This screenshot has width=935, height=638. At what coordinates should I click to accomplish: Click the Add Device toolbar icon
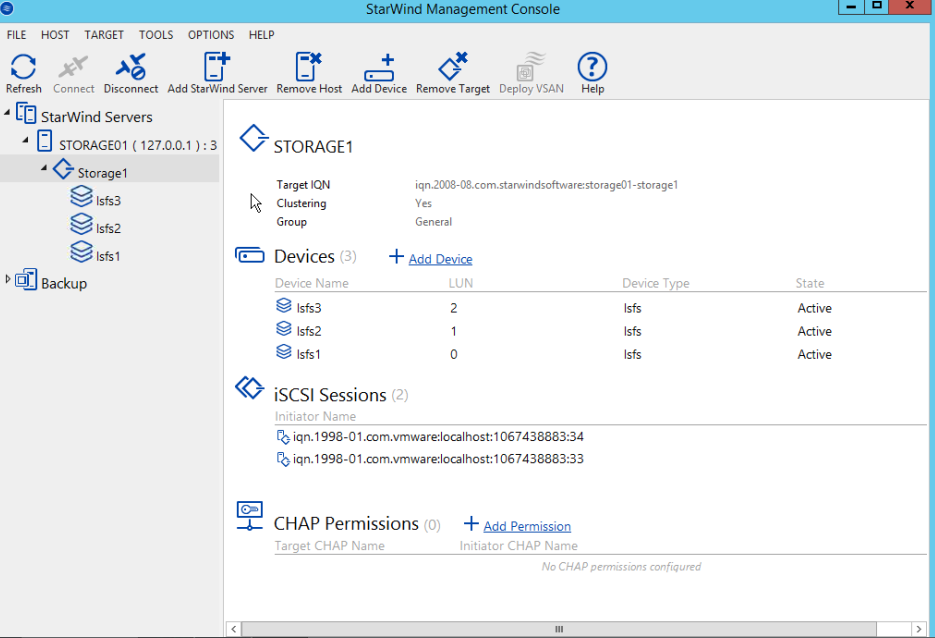[379, 67]
